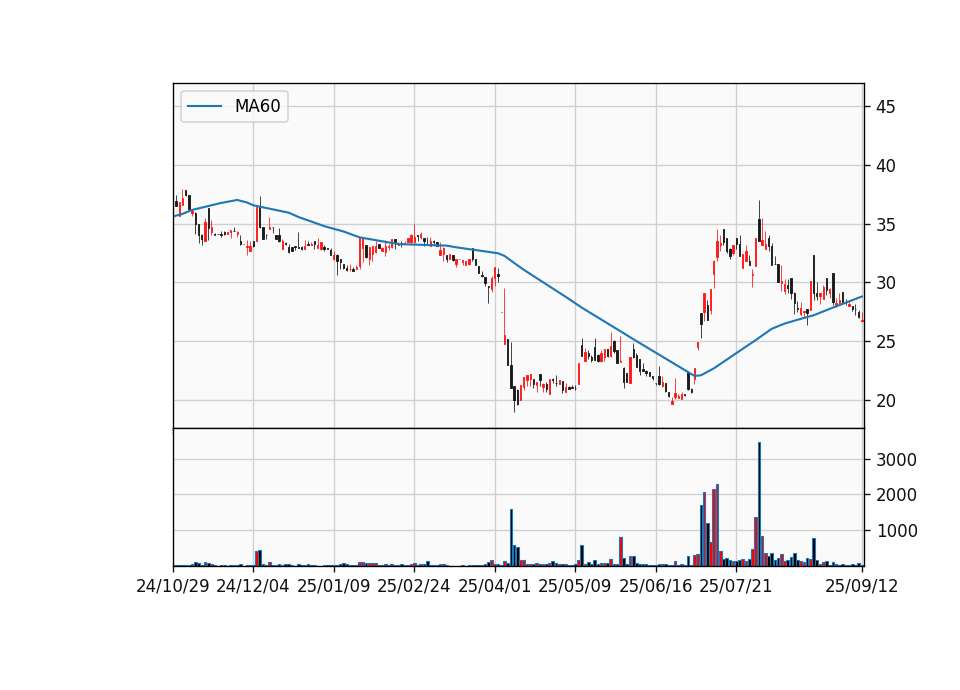Click the price axis value 40
Viewport: 960px width, 690px height.
tap(885, 166)
